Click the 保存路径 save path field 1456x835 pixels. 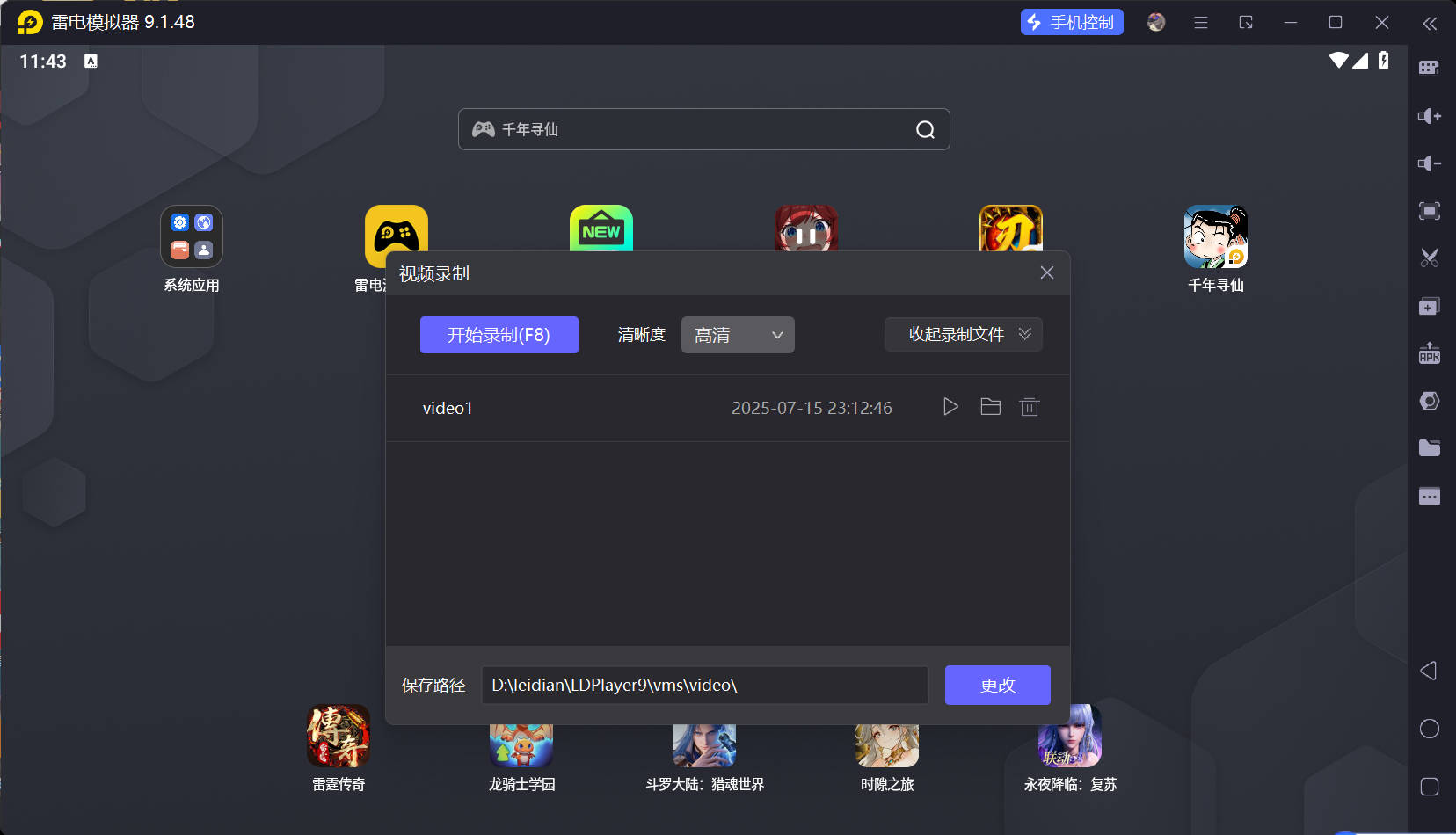point(705,685)
